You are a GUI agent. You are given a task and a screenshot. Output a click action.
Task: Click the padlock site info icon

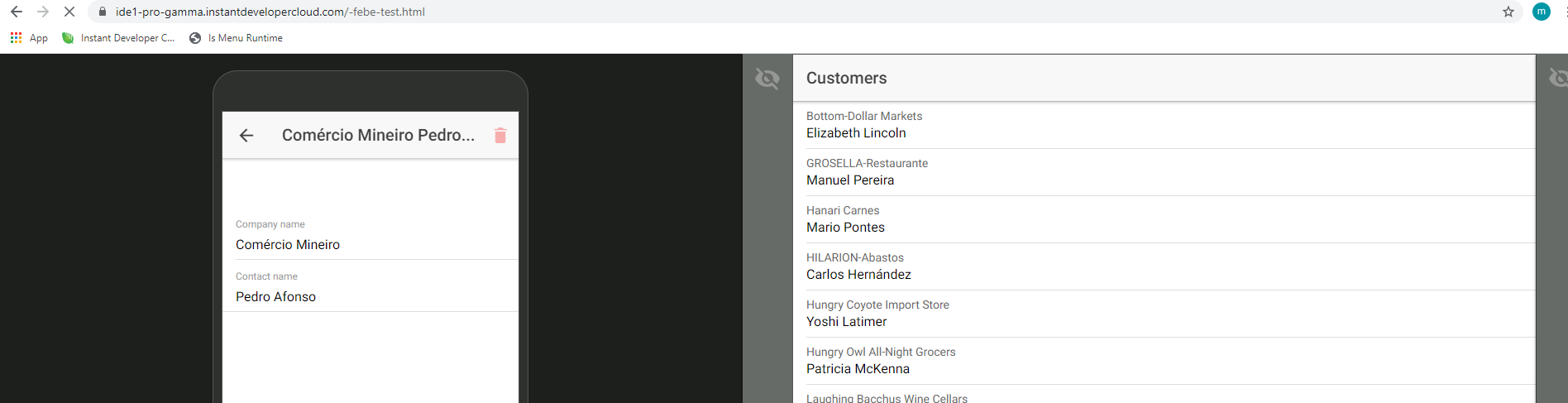103,12
